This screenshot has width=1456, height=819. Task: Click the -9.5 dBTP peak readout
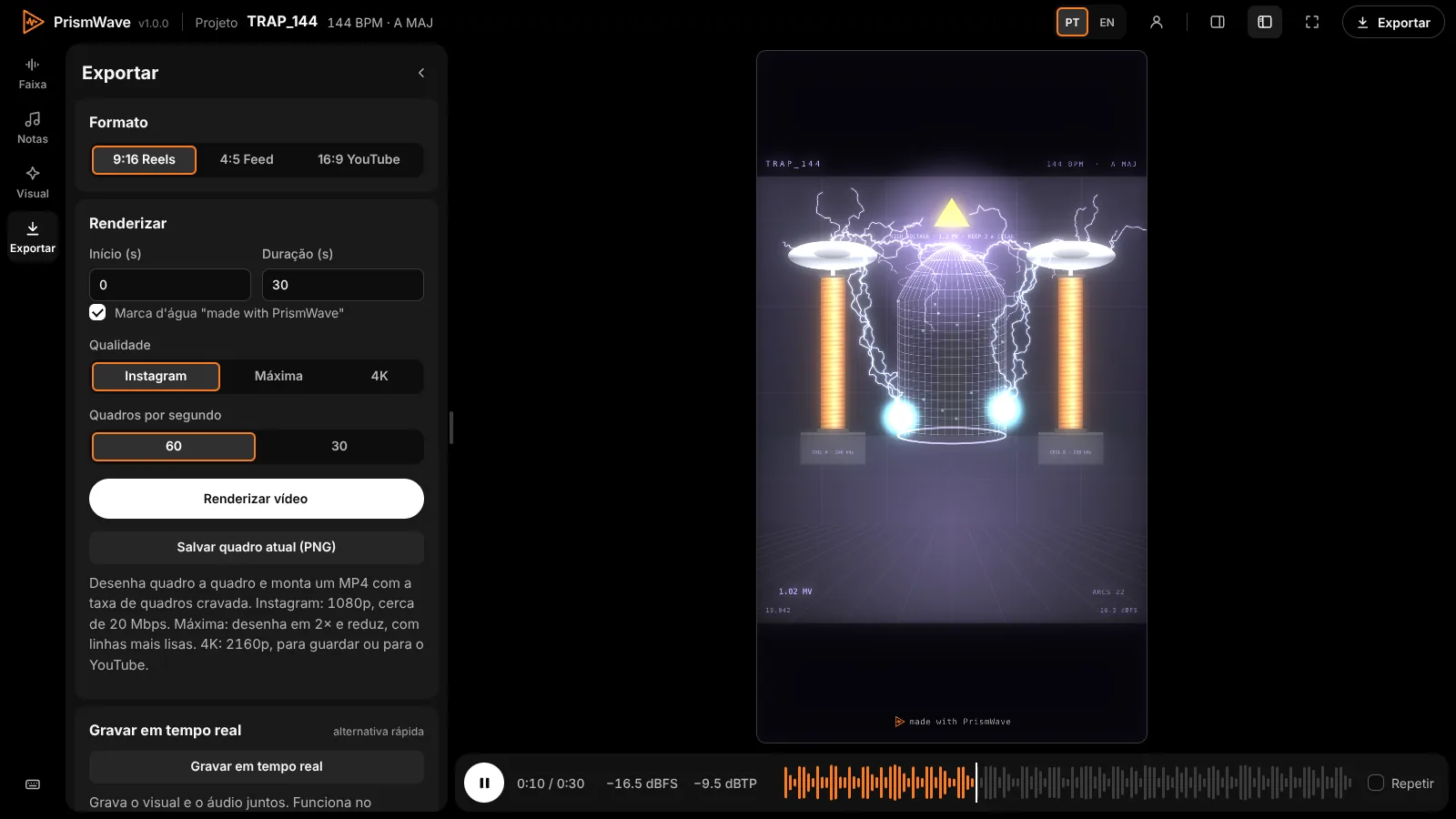(725, 784)
